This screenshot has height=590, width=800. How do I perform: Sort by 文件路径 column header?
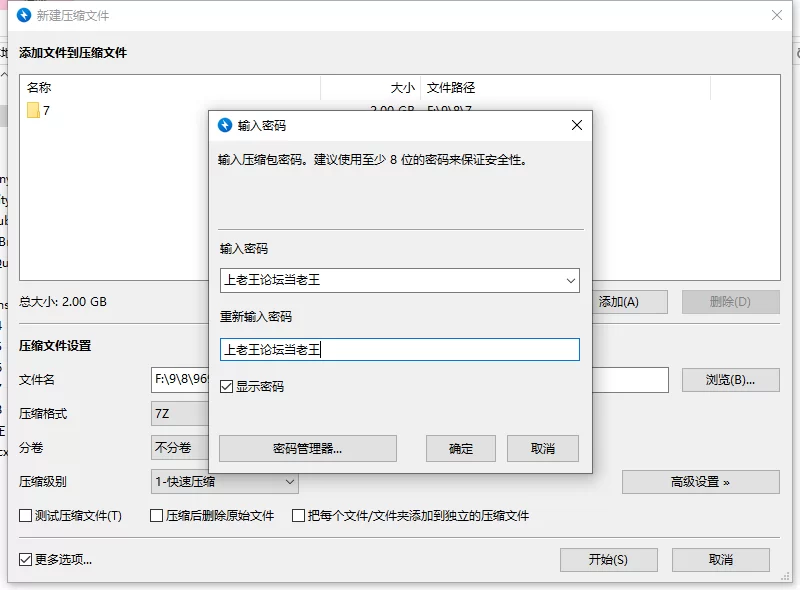click(565, 88)
